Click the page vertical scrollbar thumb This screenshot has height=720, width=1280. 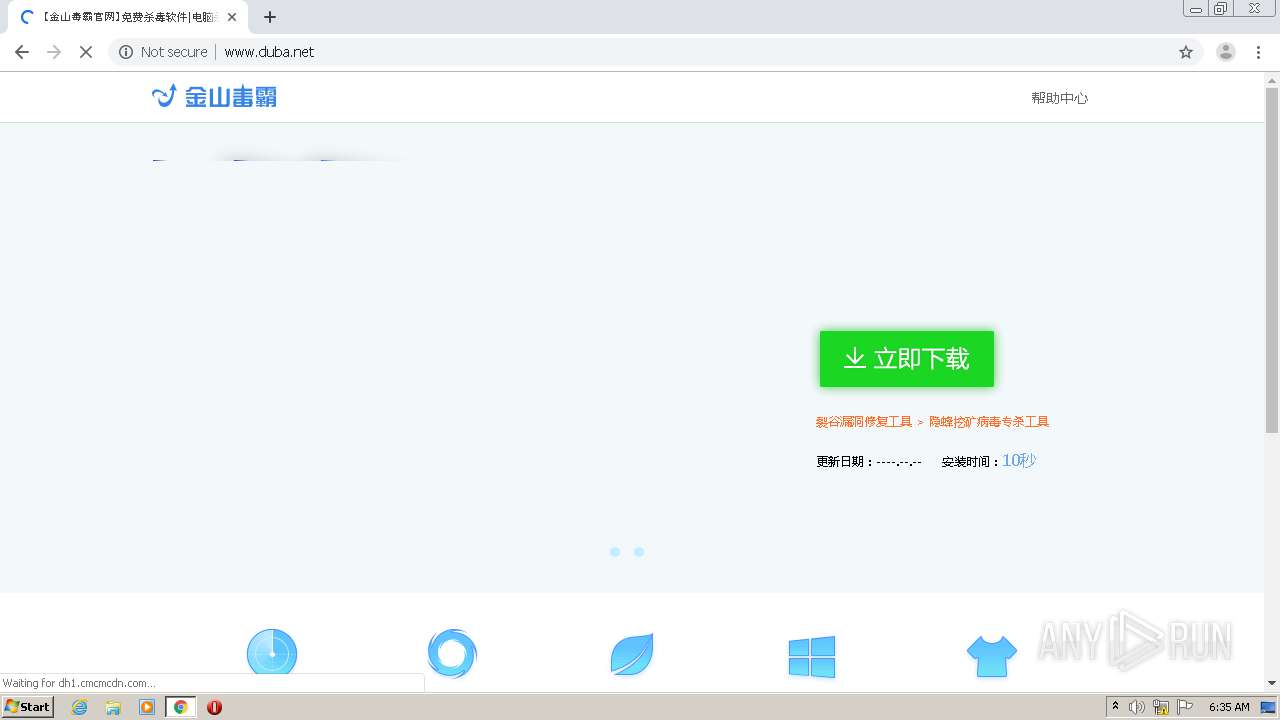pos(1272,260)
